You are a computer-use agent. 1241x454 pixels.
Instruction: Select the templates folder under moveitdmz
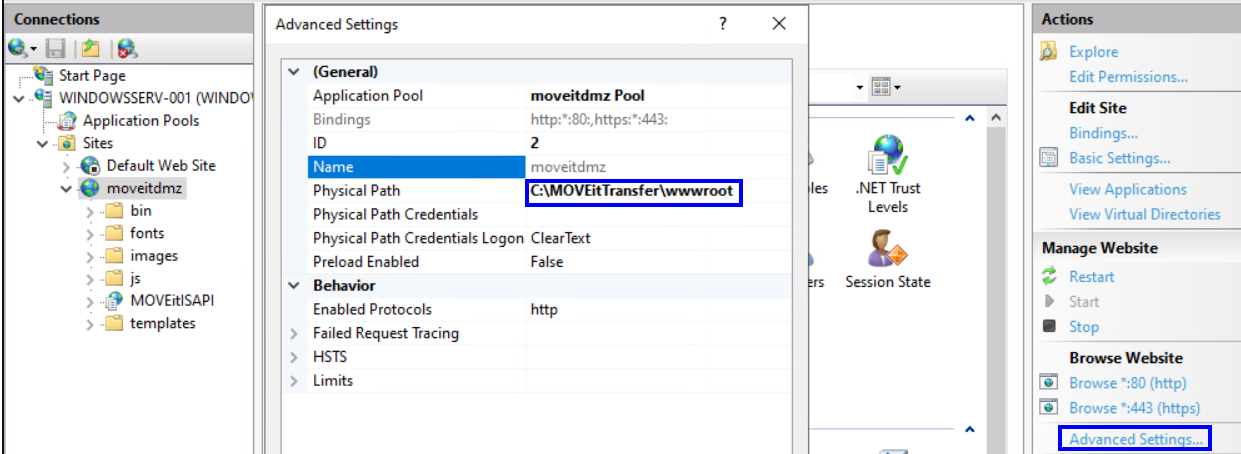(x=162, y=323)
